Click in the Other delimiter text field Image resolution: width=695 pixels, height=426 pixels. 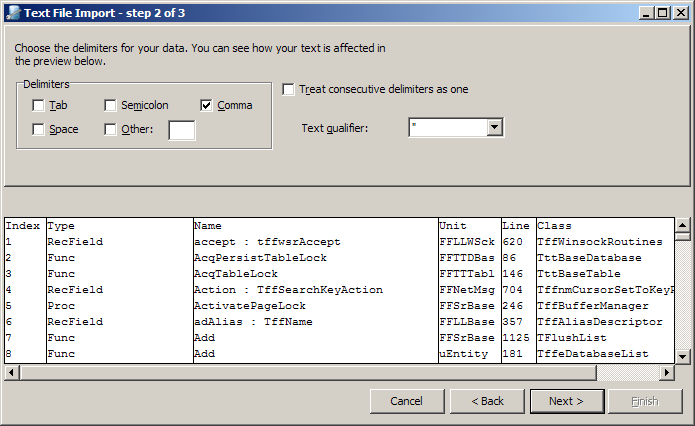point(182,130)
